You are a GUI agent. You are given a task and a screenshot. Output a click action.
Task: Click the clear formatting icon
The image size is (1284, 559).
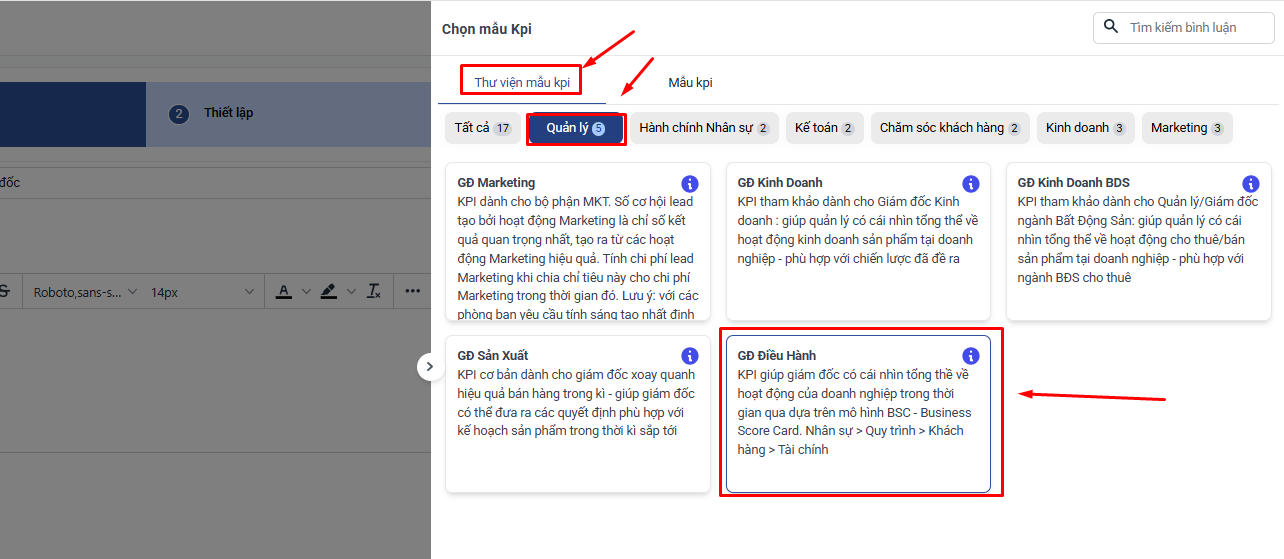tap(374, 292)
